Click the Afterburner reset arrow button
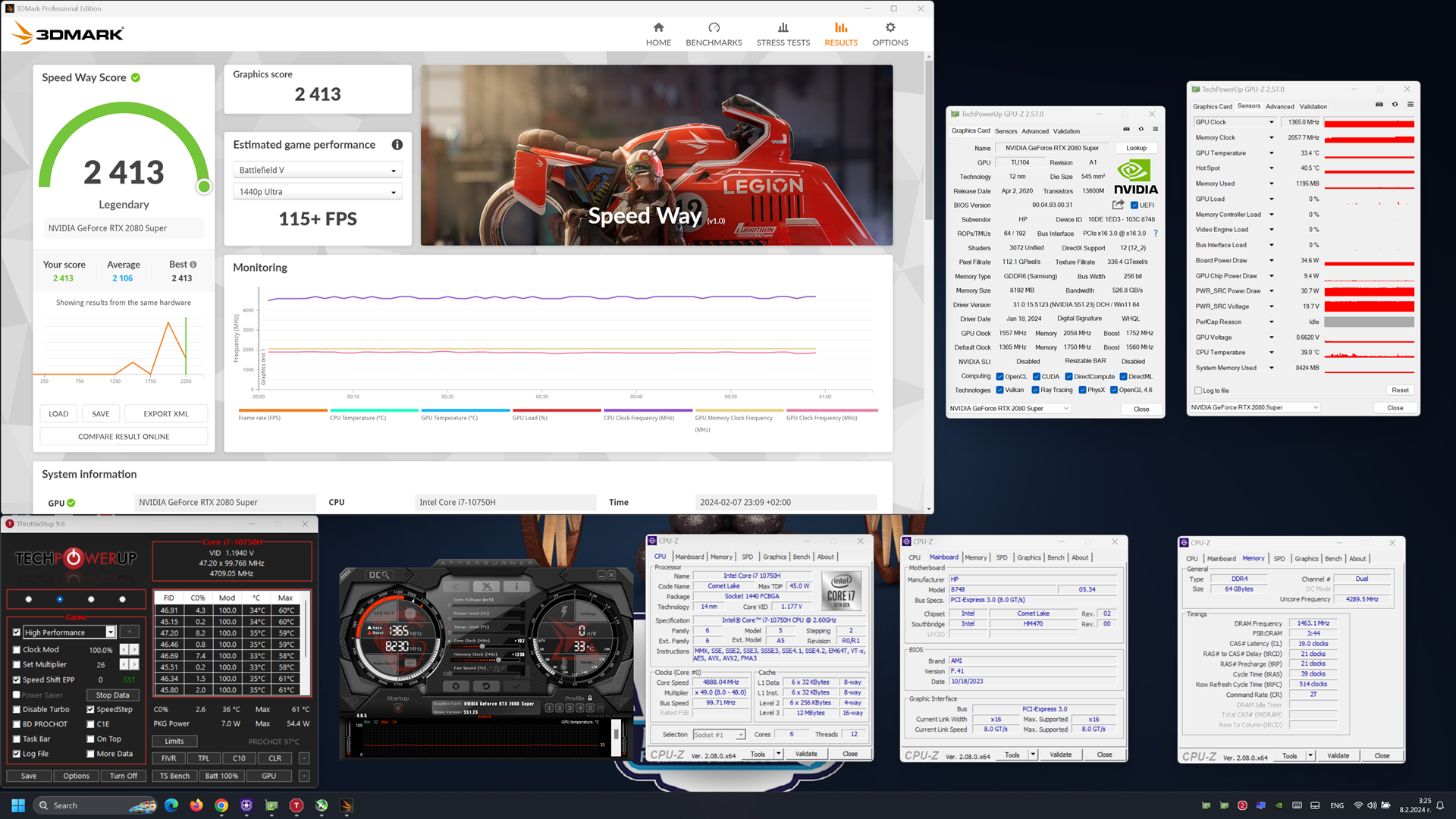Image resolution: width=1456 pixels, height=819 pixels. point(486,686)
